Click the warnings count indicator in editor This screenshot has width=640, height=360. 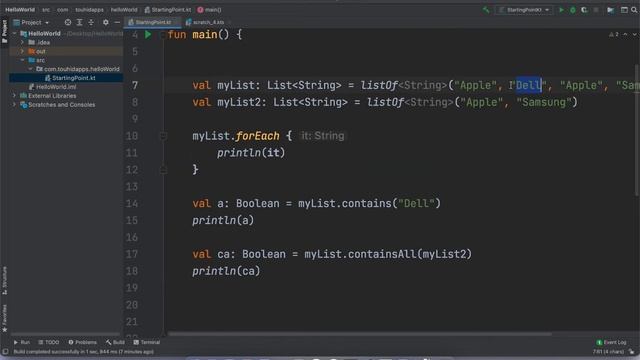click(614, 35)
